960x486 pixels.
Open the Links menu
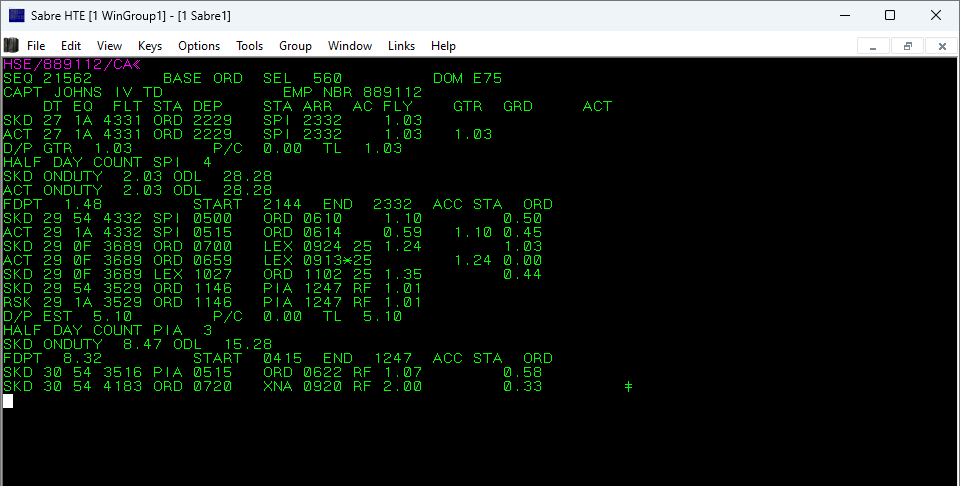[401, 46]
